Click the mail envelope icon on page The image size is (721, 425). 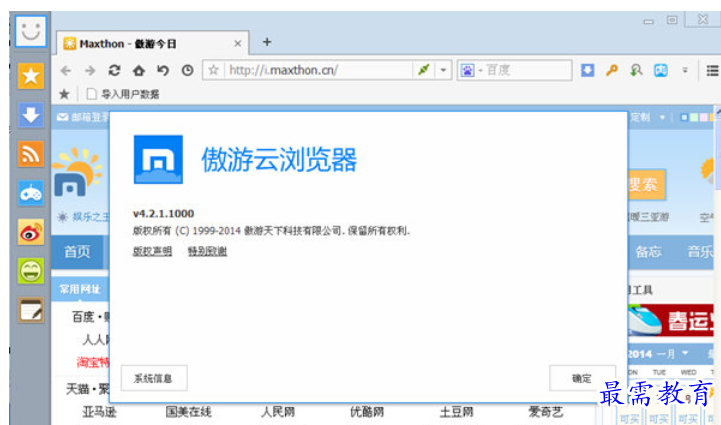62,117
